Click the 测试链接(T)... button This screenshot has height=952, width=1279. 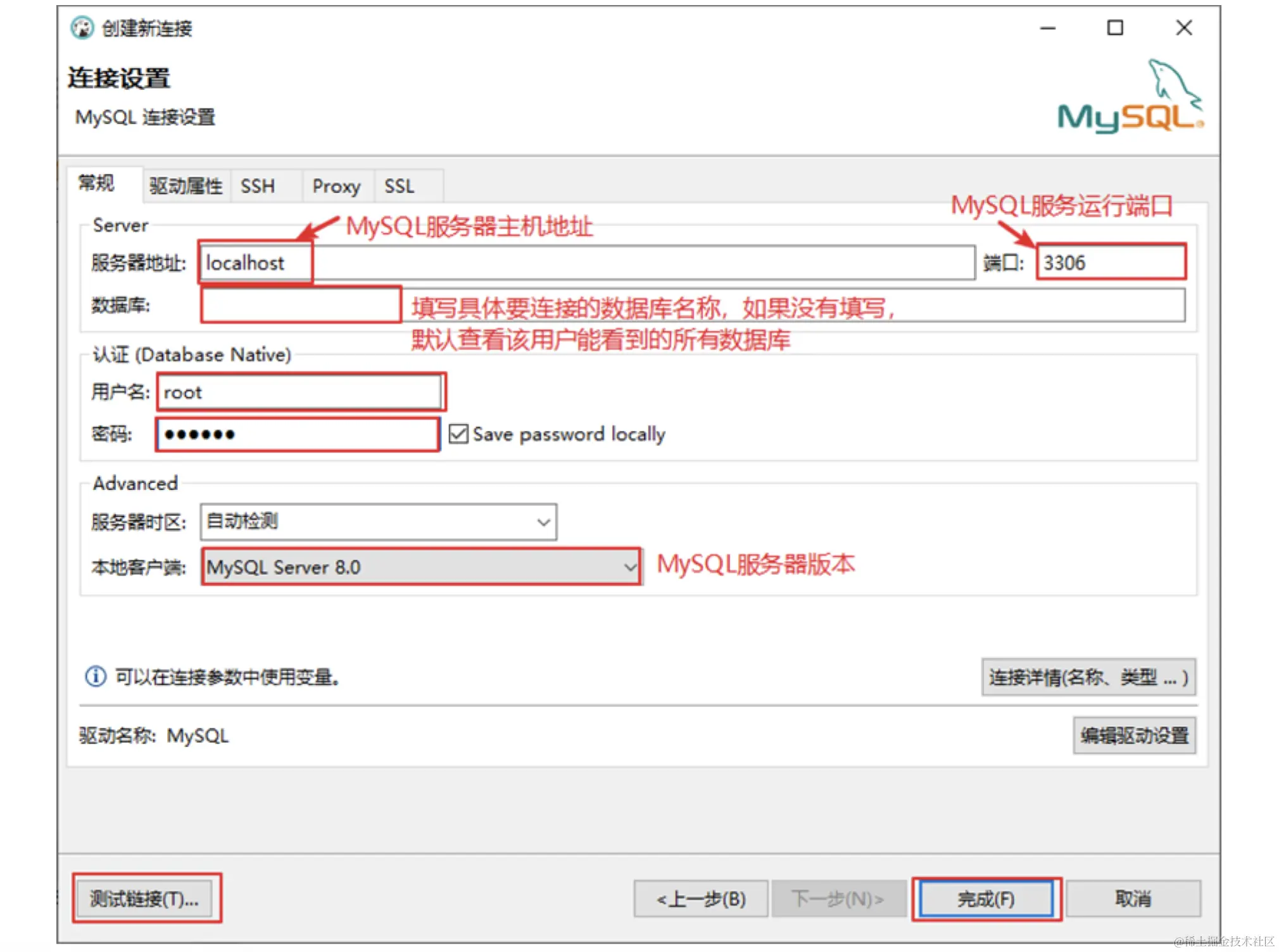point(145,898)
